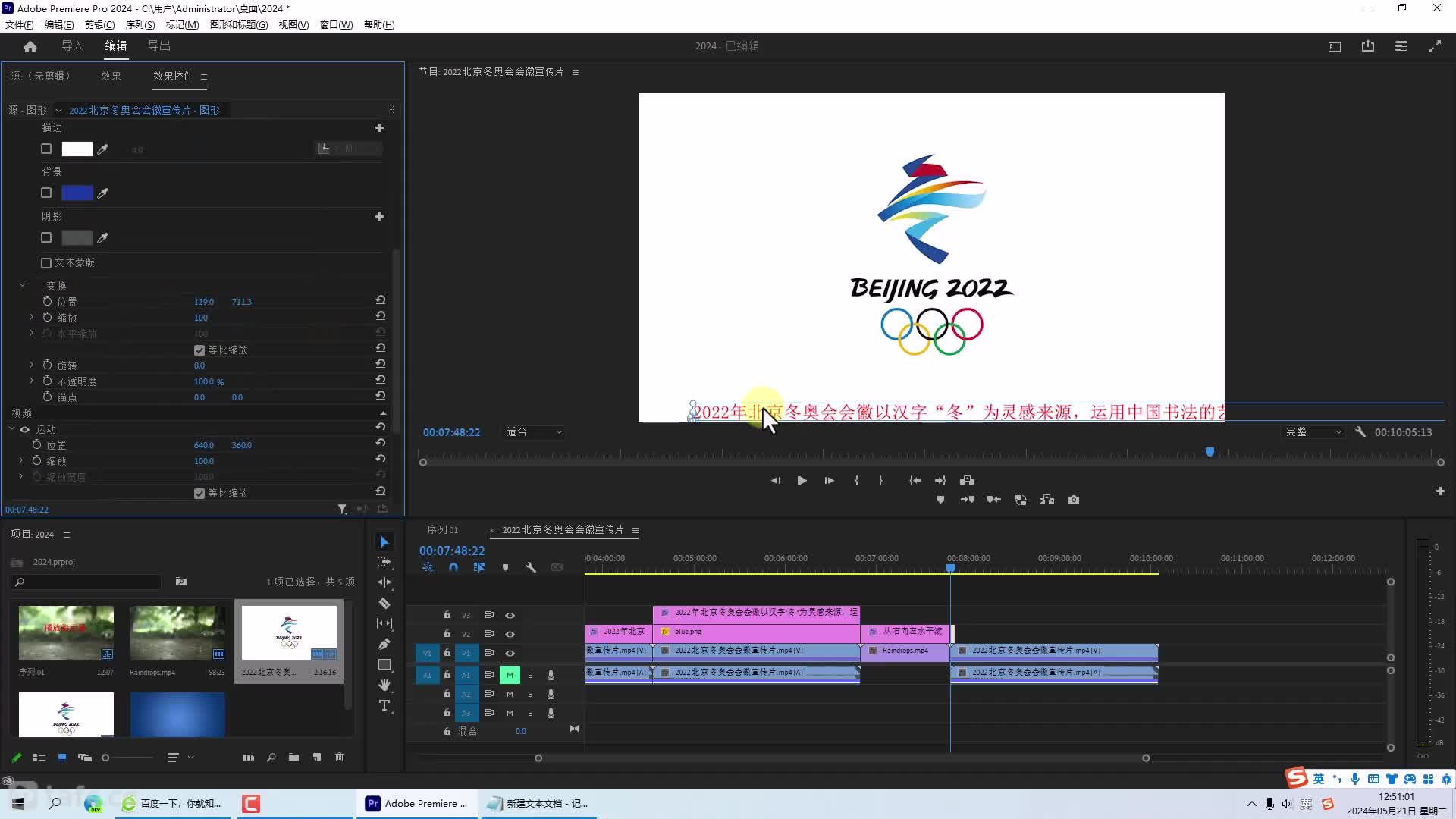Expand the Rotation (旋转) property
Viewport: 1456px width, 819px height.
(x=31, y=365)
